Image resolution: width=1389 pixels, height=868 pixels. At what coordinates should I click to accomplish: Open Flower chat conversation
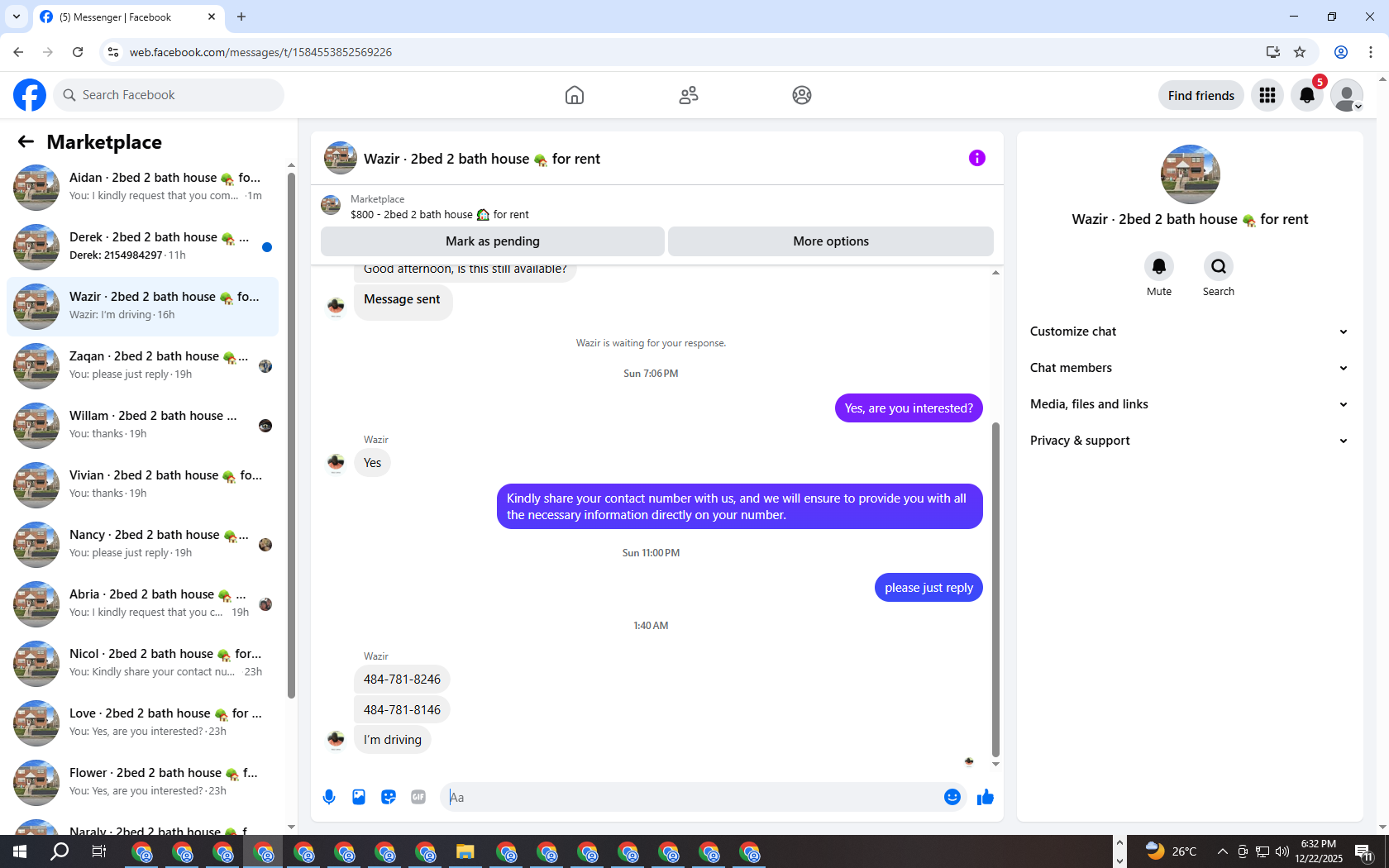[142, 783]
